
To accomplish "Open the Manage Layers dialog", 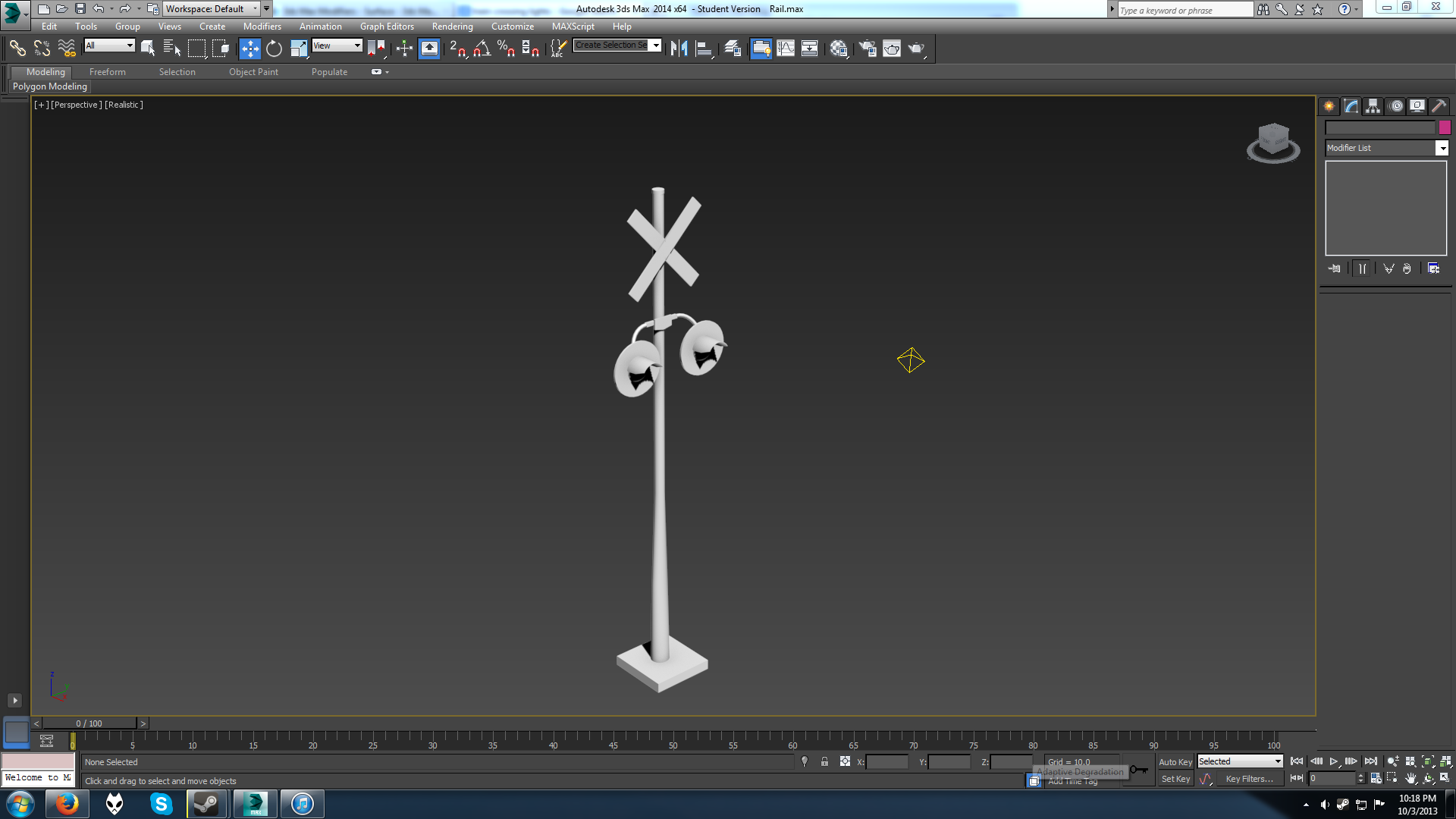I will coord(733,49).
